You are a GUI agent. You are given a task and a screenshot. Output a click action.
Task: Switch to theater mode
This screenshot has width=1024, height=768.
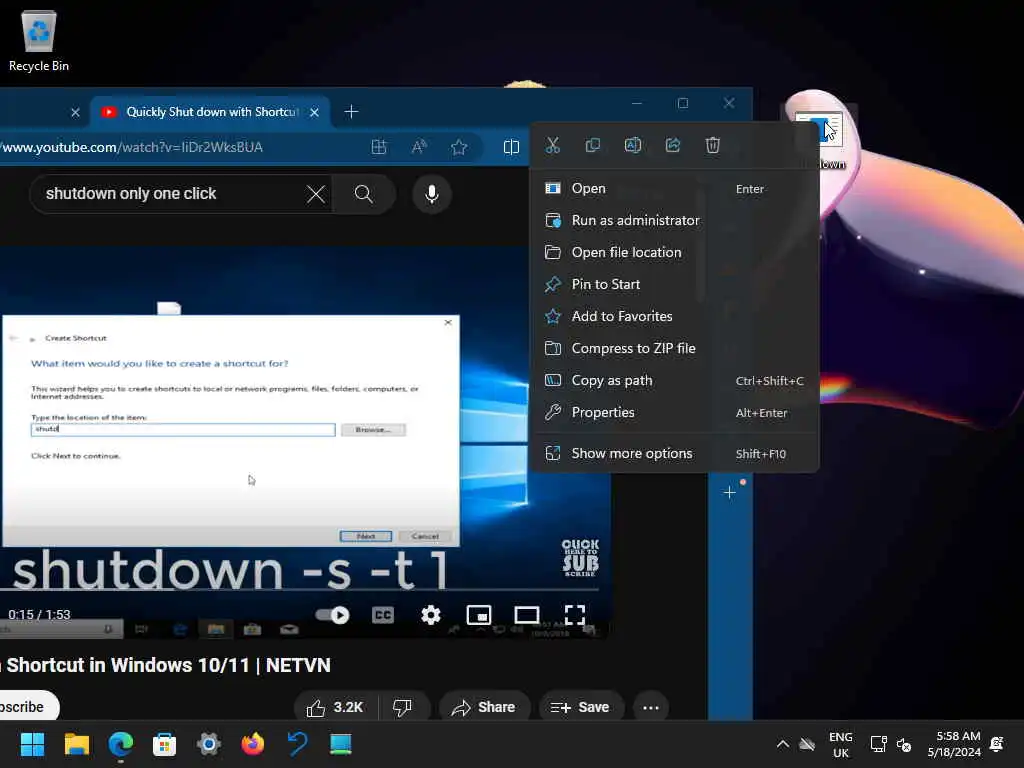527,615
